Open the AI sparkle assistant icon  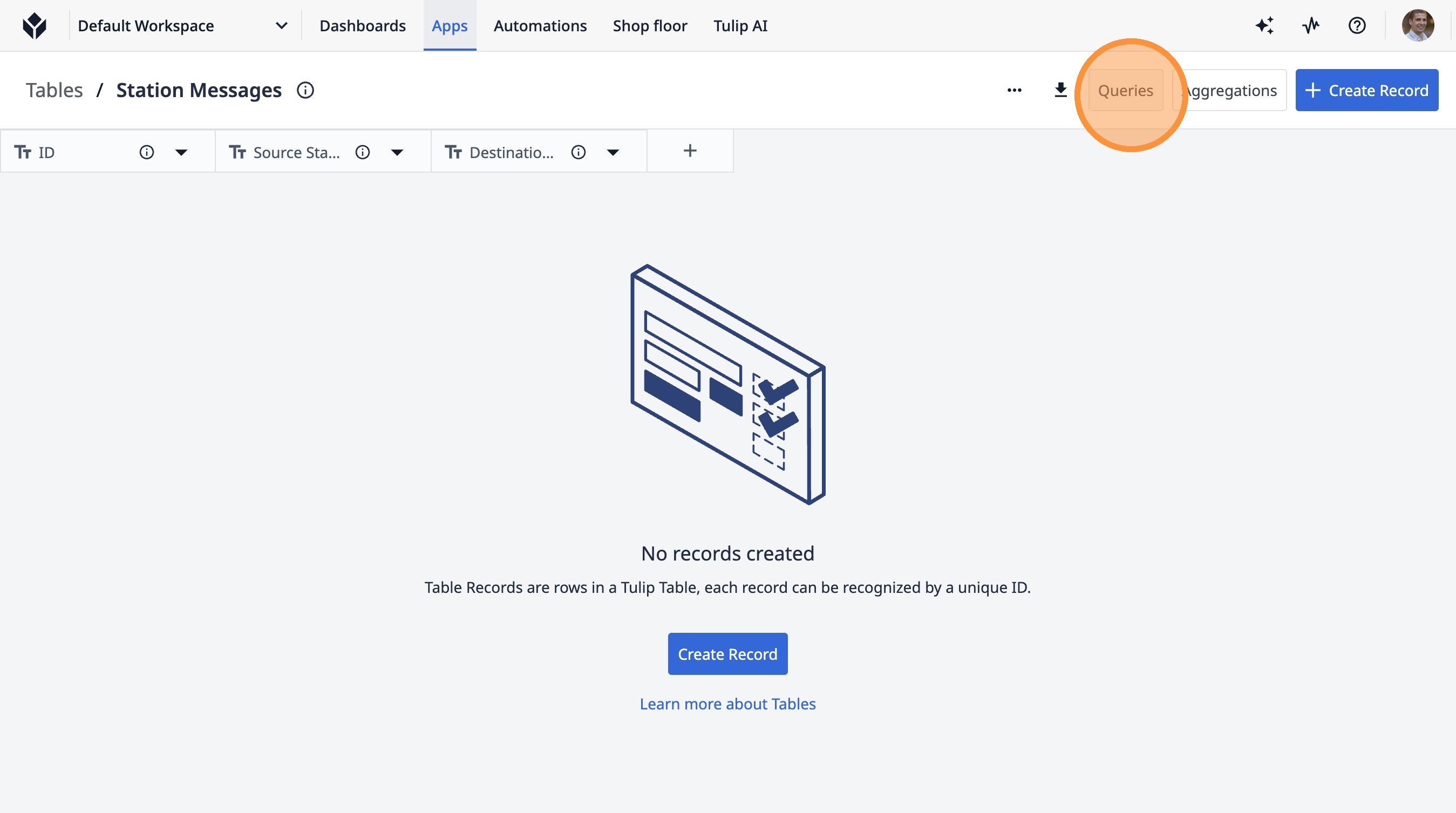tap(1264, 26)
